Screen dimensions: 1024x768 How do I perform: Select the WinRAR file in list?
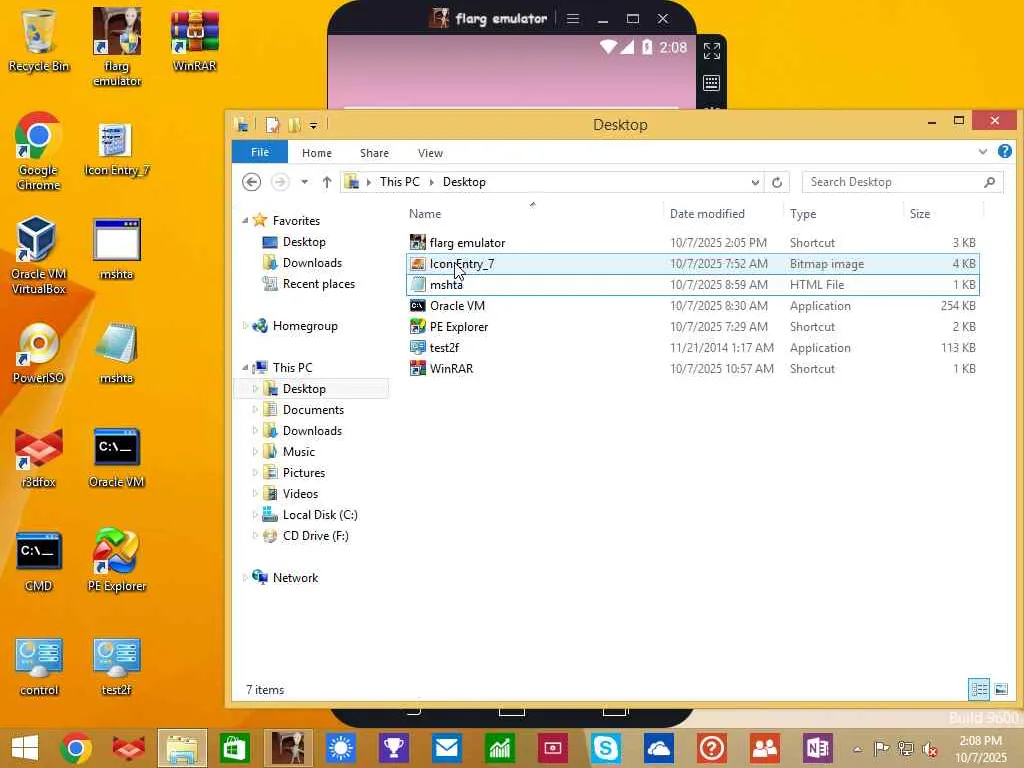click(x=692, y=368)
